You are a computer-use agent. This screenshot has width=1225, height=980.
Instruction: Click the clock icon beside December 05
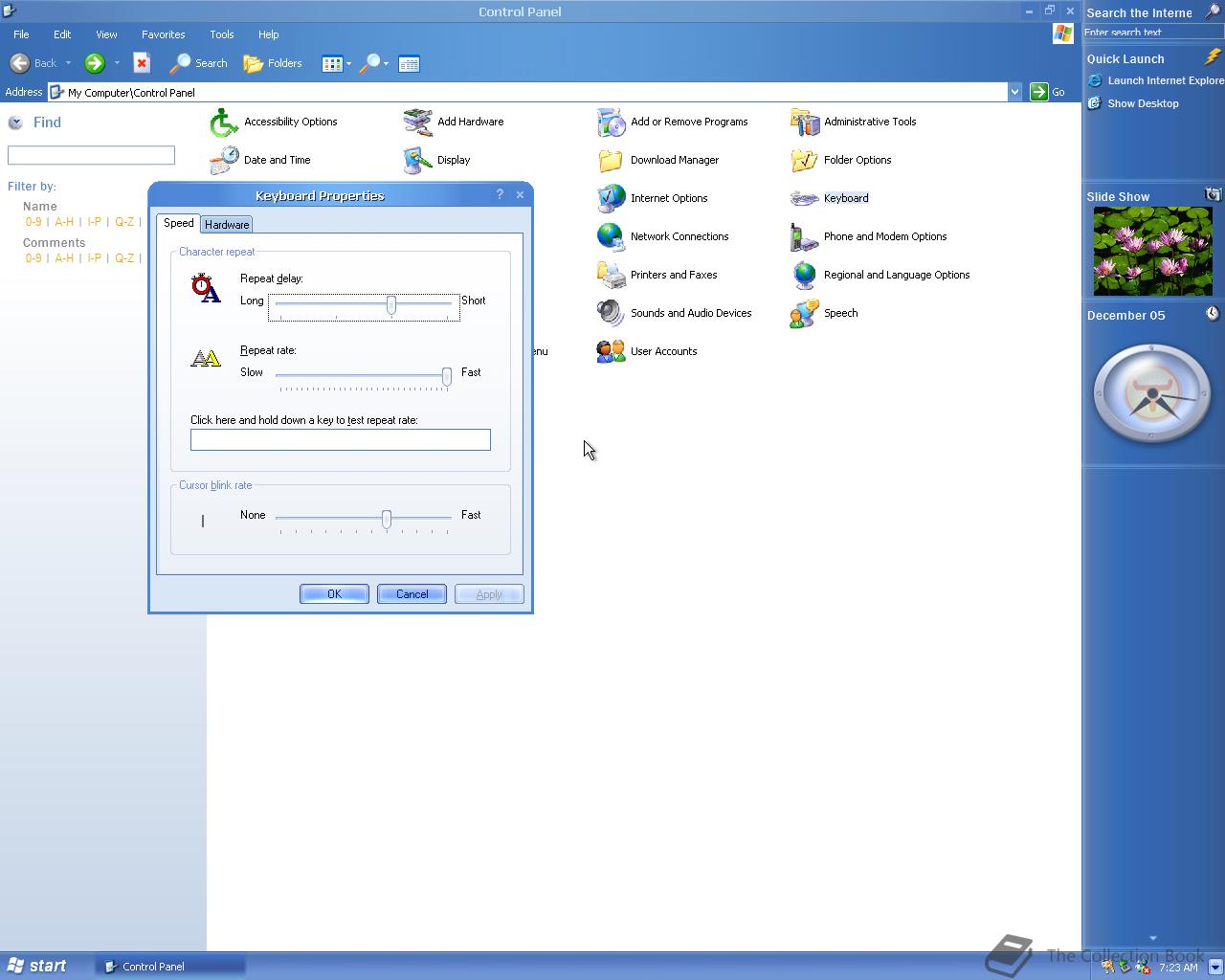click(x=1213, y=313)
